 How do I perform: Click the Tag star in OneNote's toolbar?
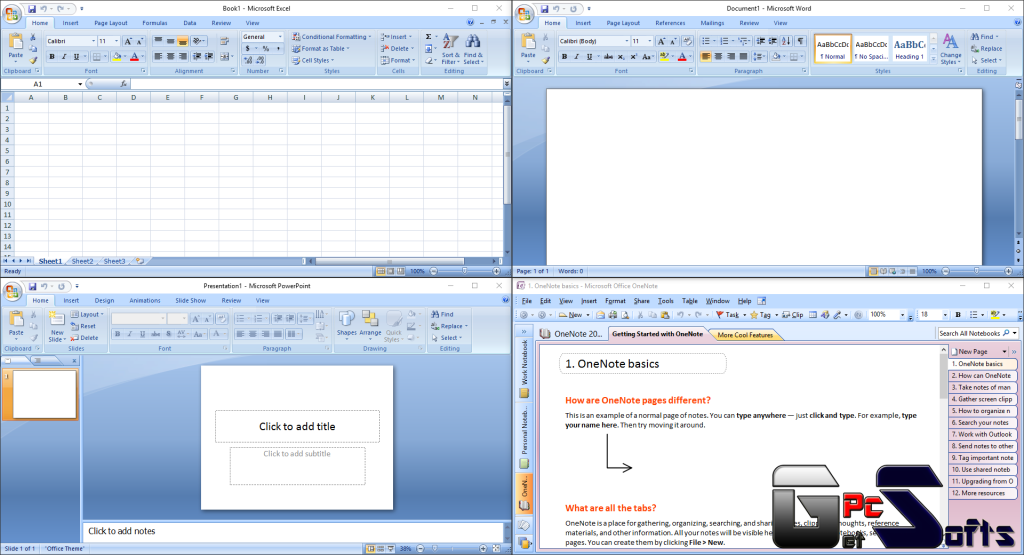tap(761, 315)
